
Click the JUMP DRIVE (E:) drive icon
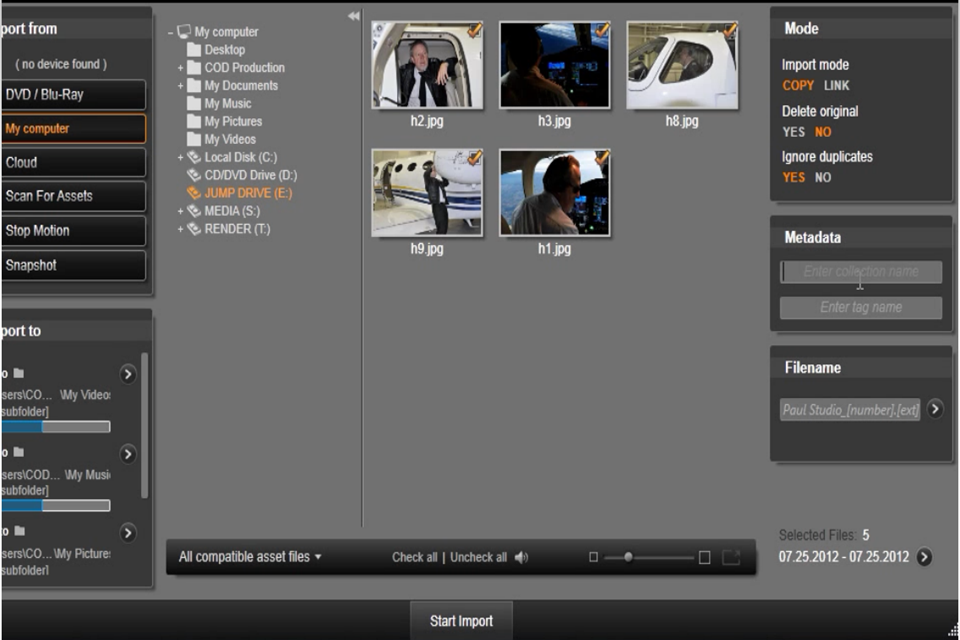[194, 193]
